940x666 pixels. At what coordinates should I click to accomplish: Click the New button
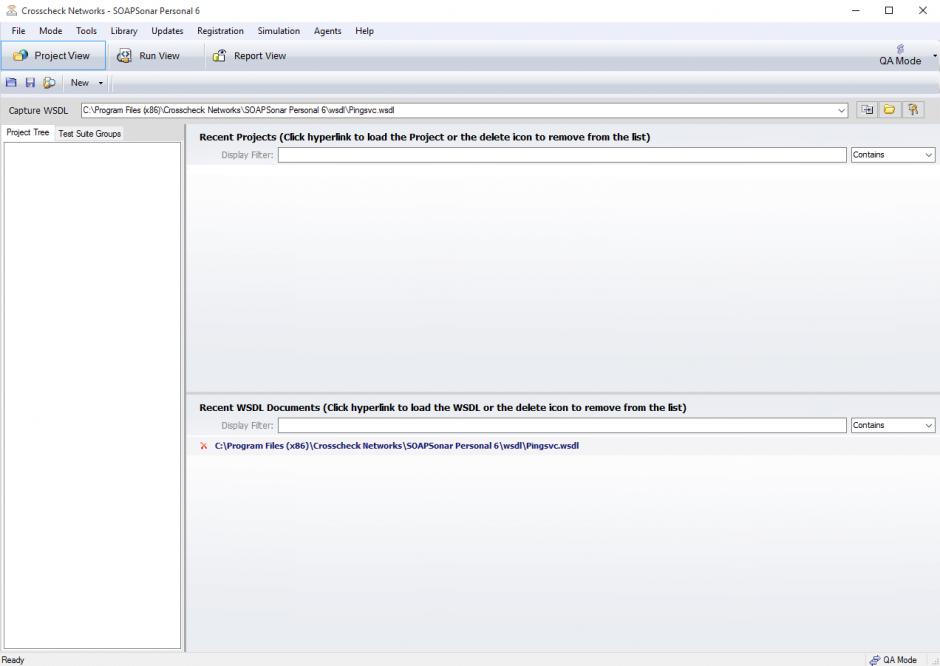click(x=80, y=83)
